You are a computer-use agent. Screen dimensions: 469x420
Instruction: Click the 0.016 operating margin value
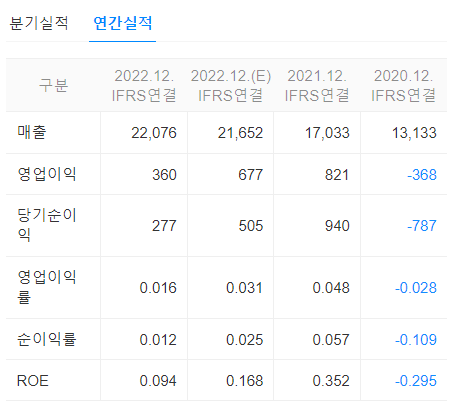click(x=158, y=288)
